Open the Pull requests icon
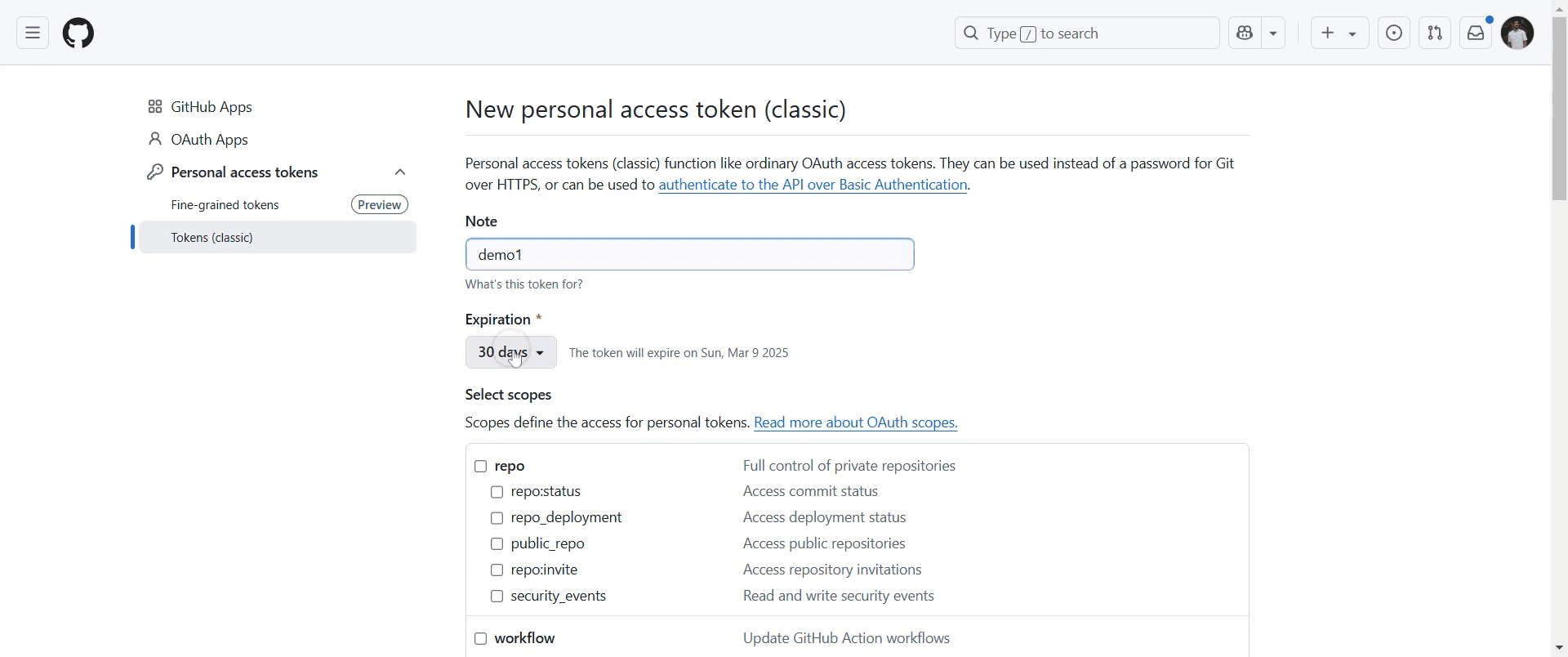 coord(1435,34)
